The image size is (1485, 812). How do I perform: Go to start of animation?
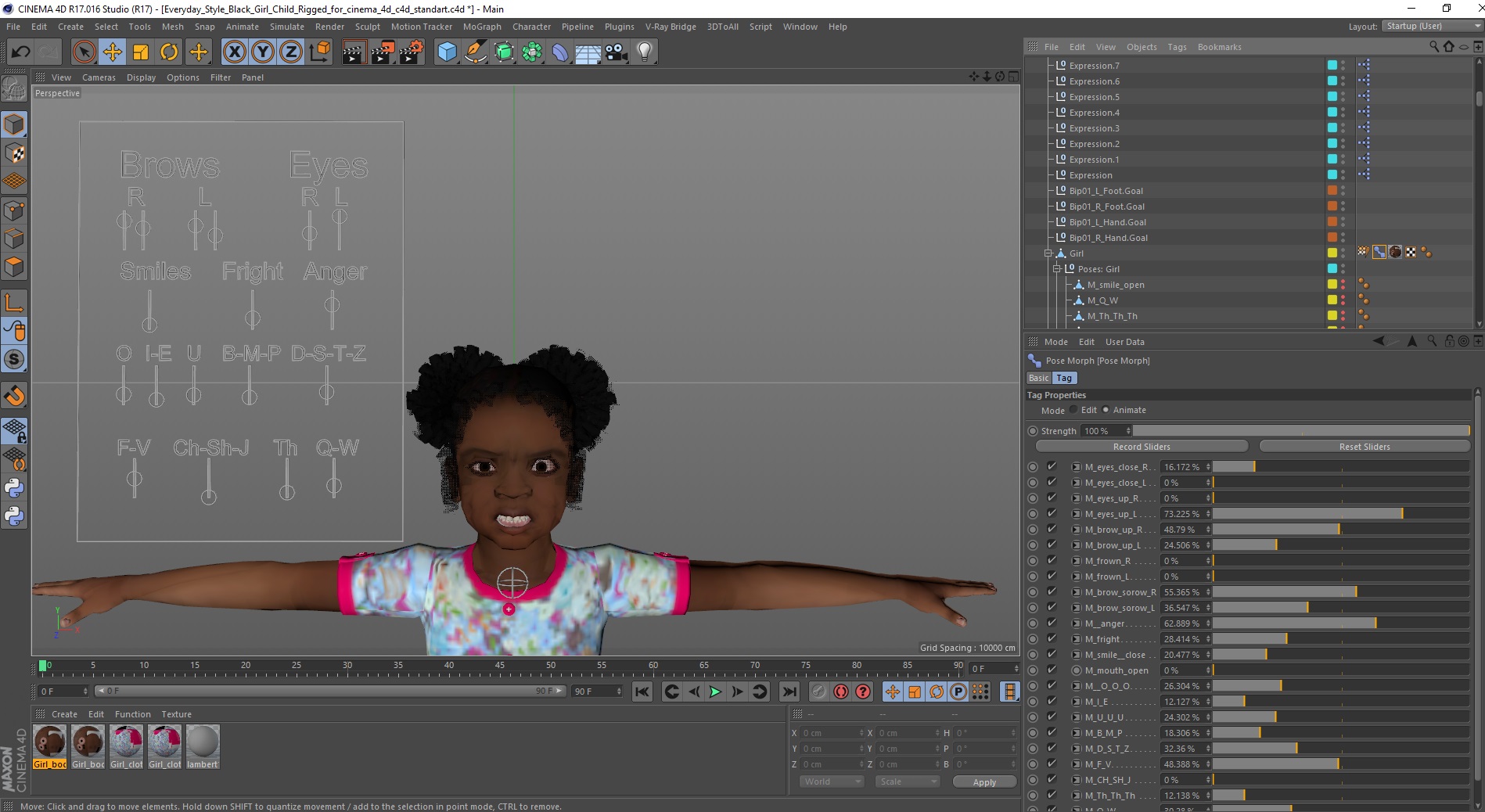tap(642, 692)
